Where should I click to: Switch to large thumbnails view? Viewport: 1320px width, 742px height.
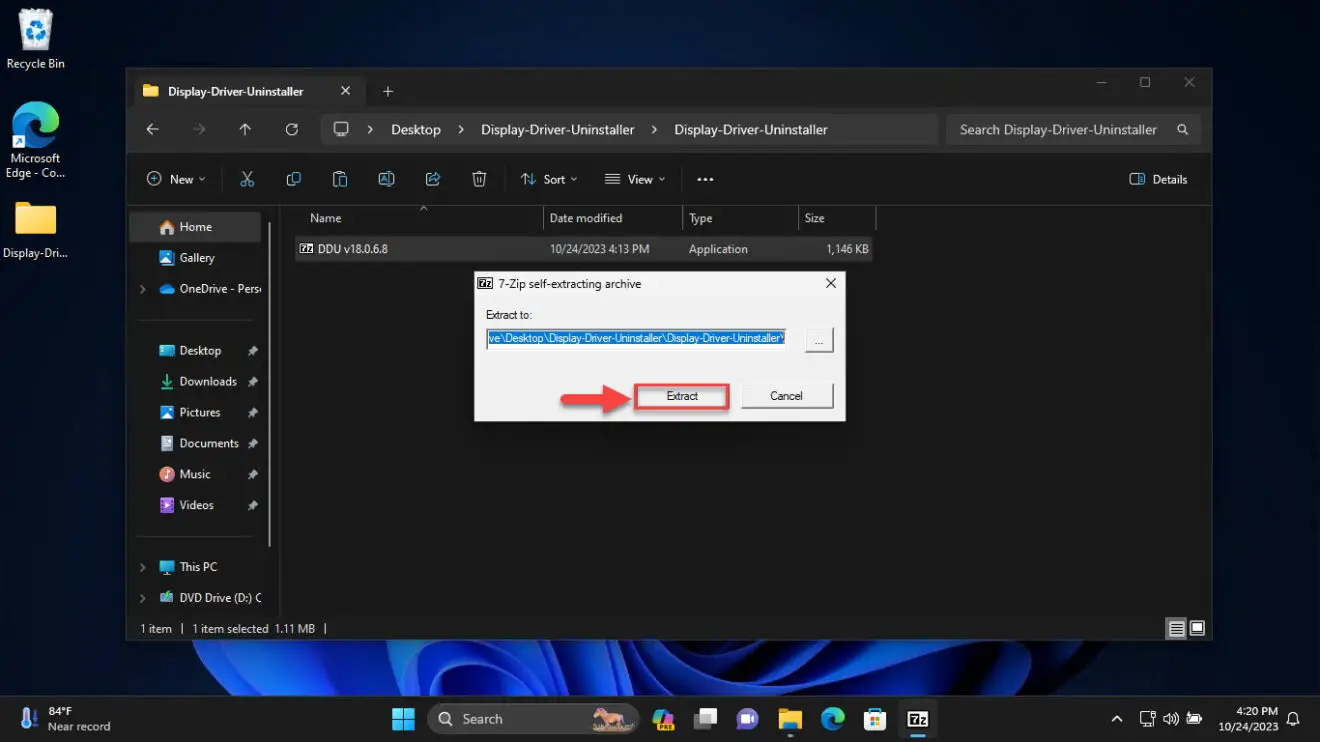[x=1197, y=628]
